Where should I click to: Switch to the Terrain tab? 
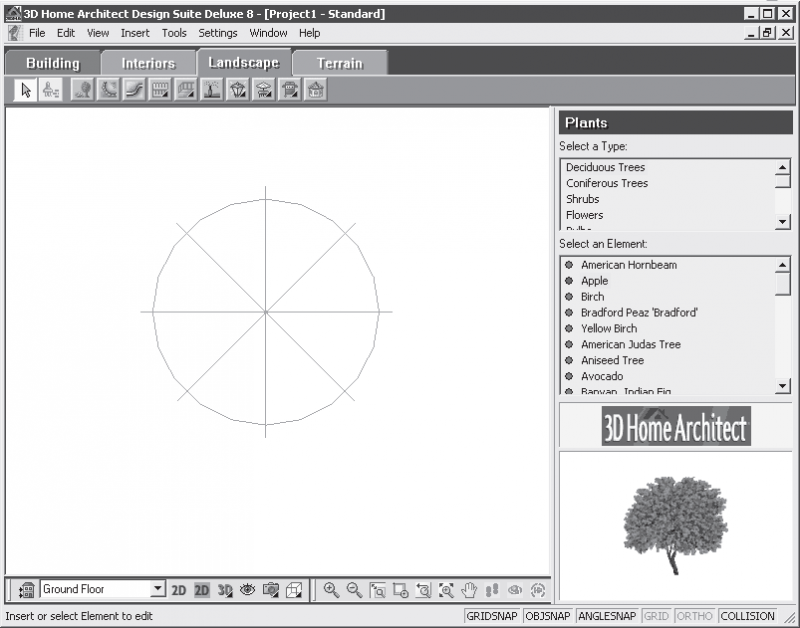point(340,63)
